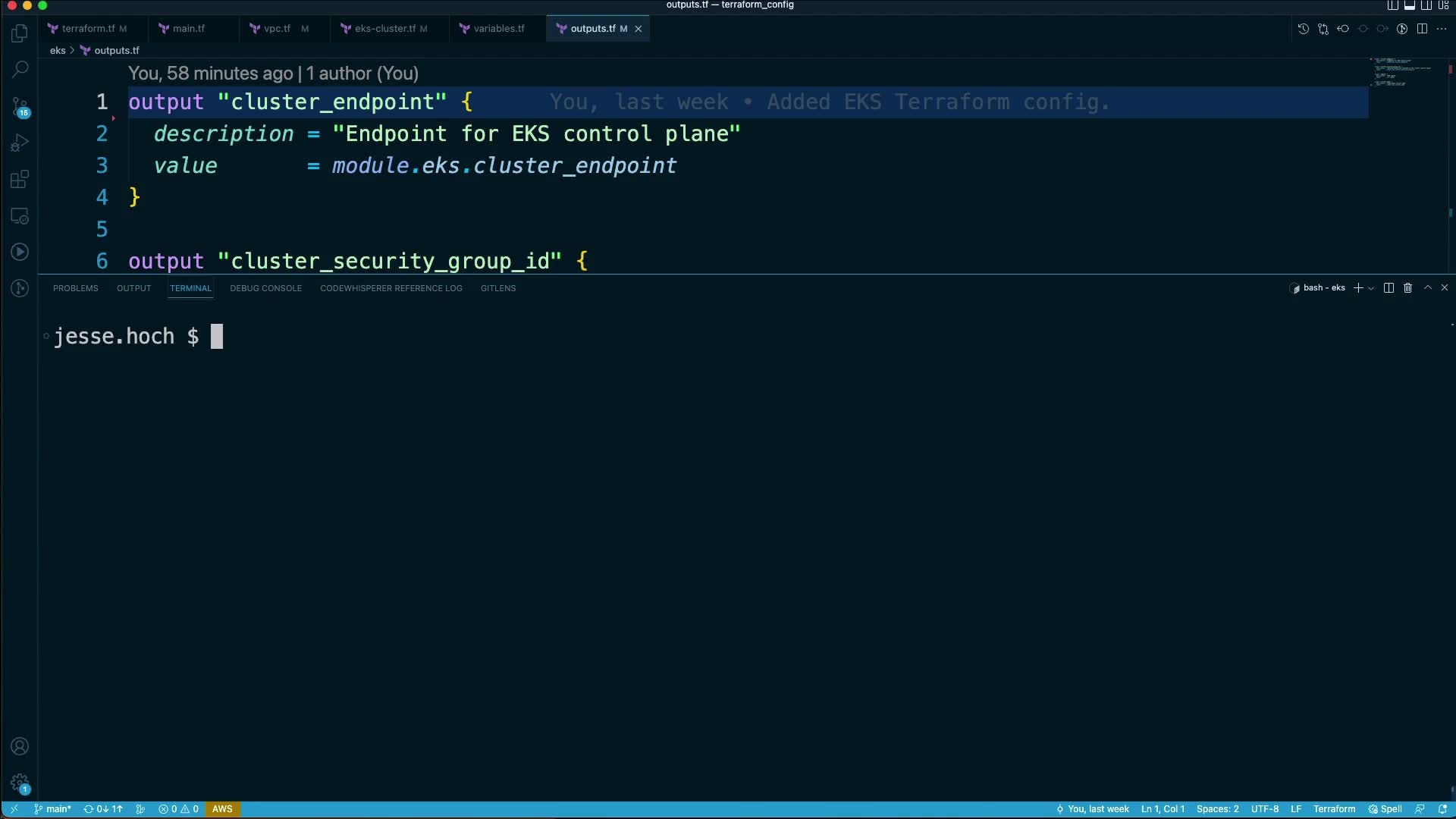Open the editor More Actions ellipsis menu
Viewport: 1456px width, 819px height.
pos(1442,29)
